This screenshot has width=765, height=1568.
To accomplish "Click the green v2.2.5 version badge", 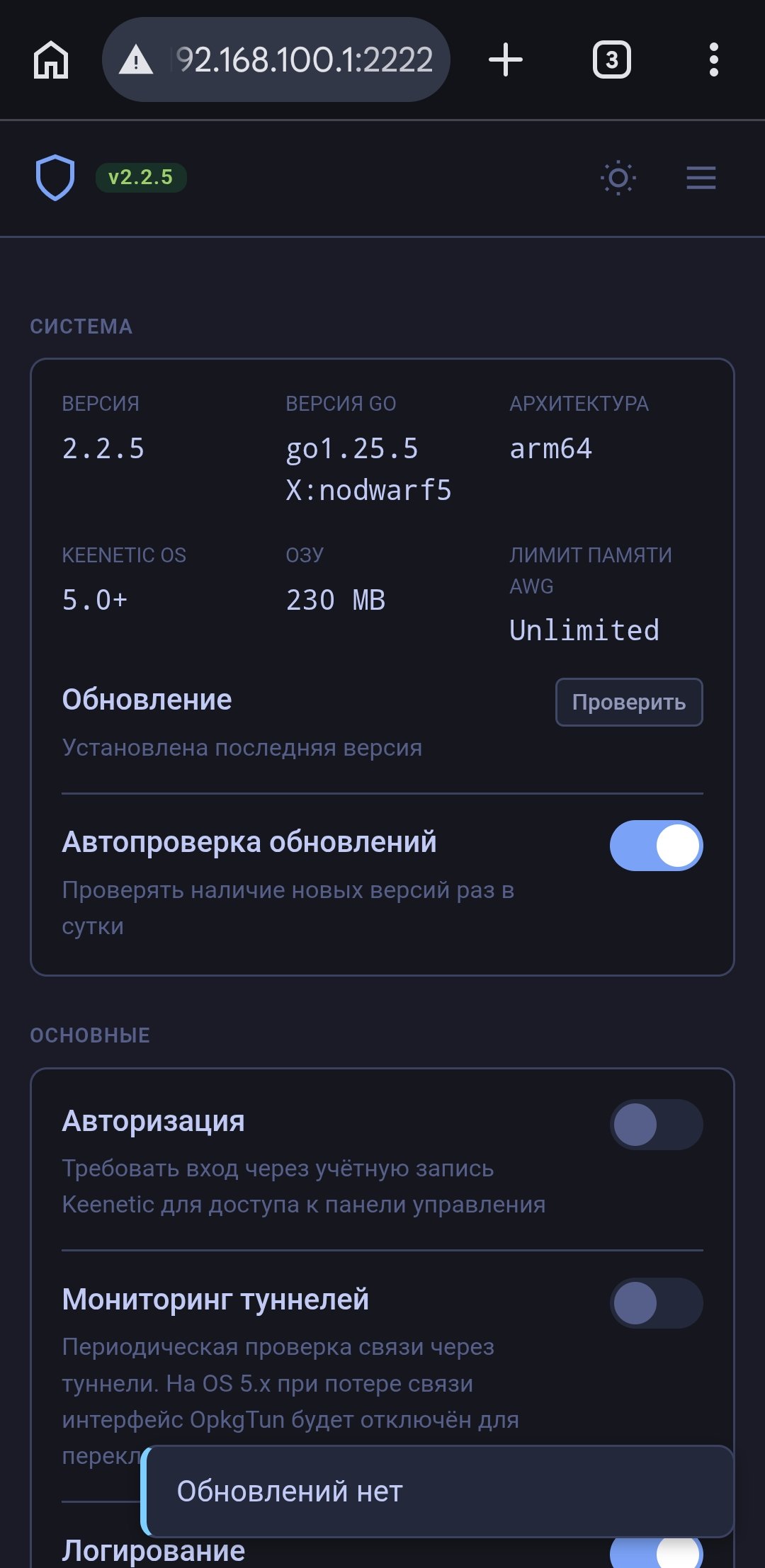I will [140, 177].
